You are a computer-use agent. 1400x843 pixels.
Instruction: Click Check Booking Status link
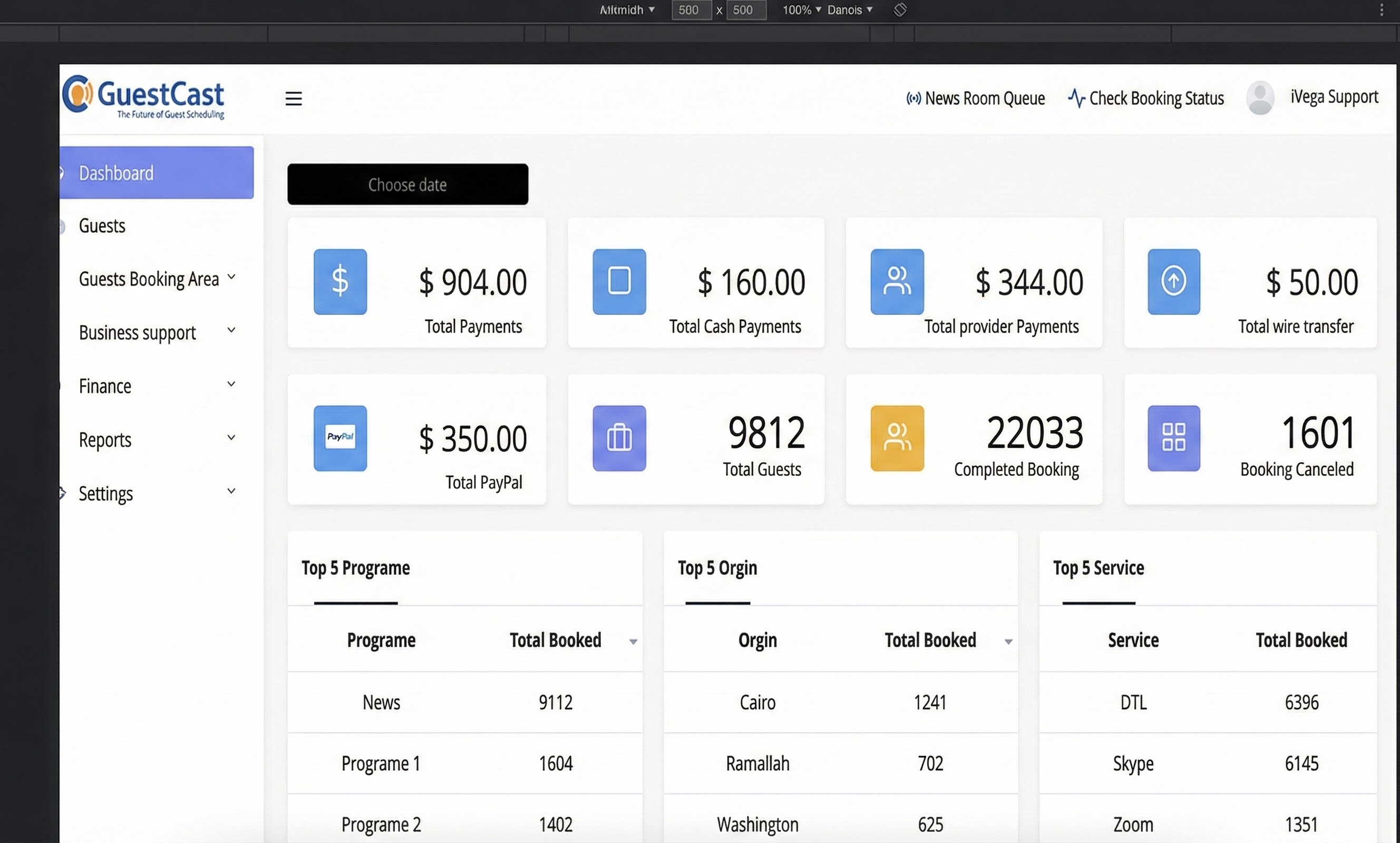pos(1145,99)
